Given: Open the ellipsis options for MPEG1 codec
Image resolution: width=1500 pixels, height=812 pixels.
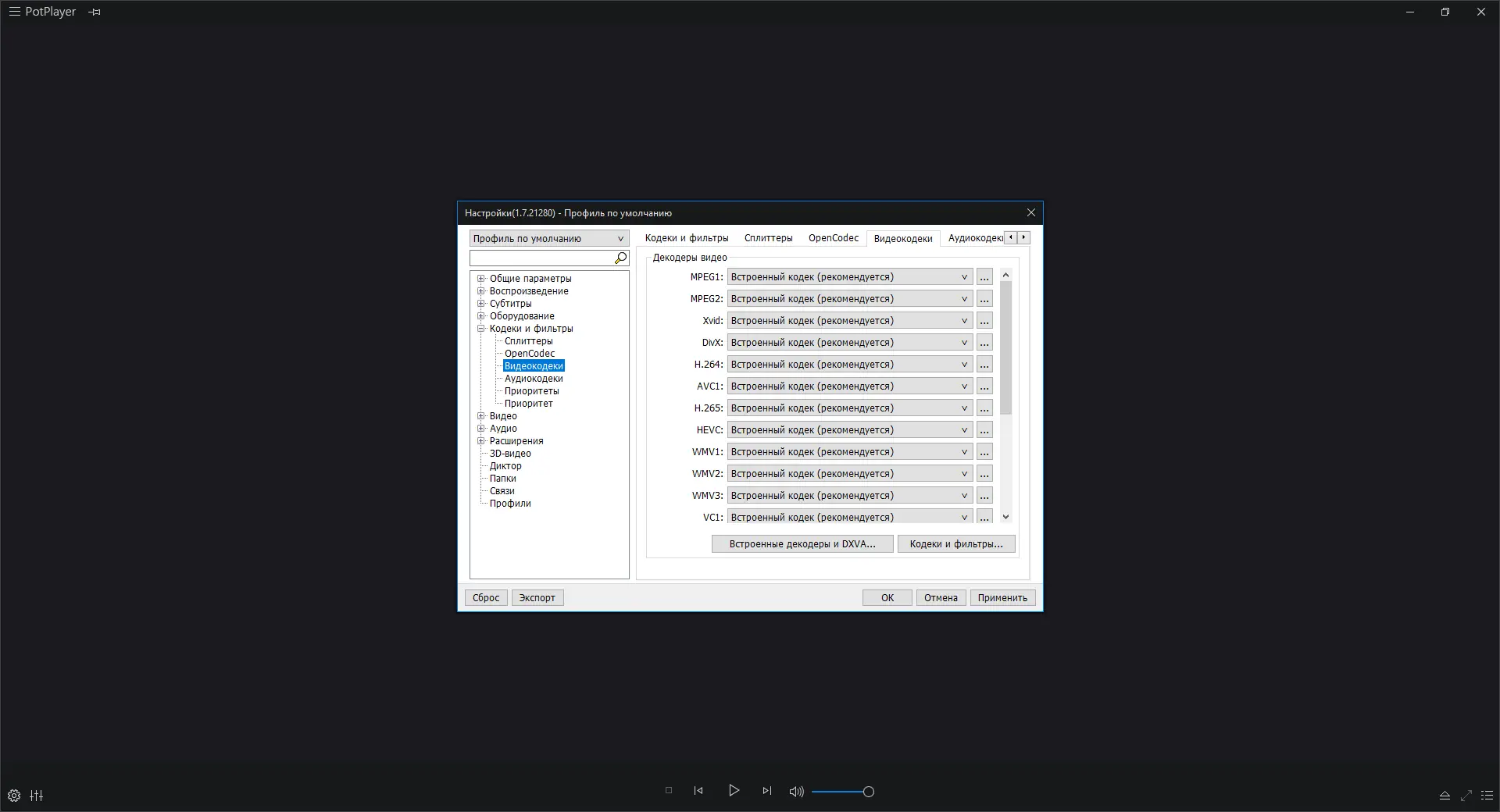Looking at the screenshot, I should (984, 277).
